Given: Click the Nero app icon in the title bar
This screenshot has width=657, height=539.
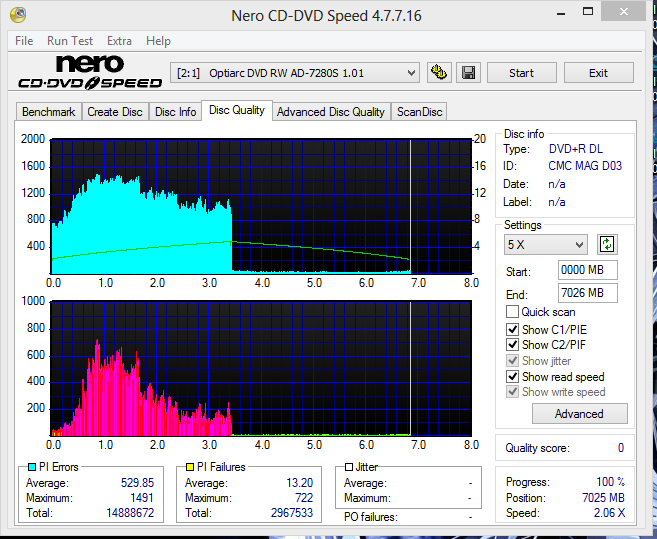Looking at the screenshot, I should (18, 15).
